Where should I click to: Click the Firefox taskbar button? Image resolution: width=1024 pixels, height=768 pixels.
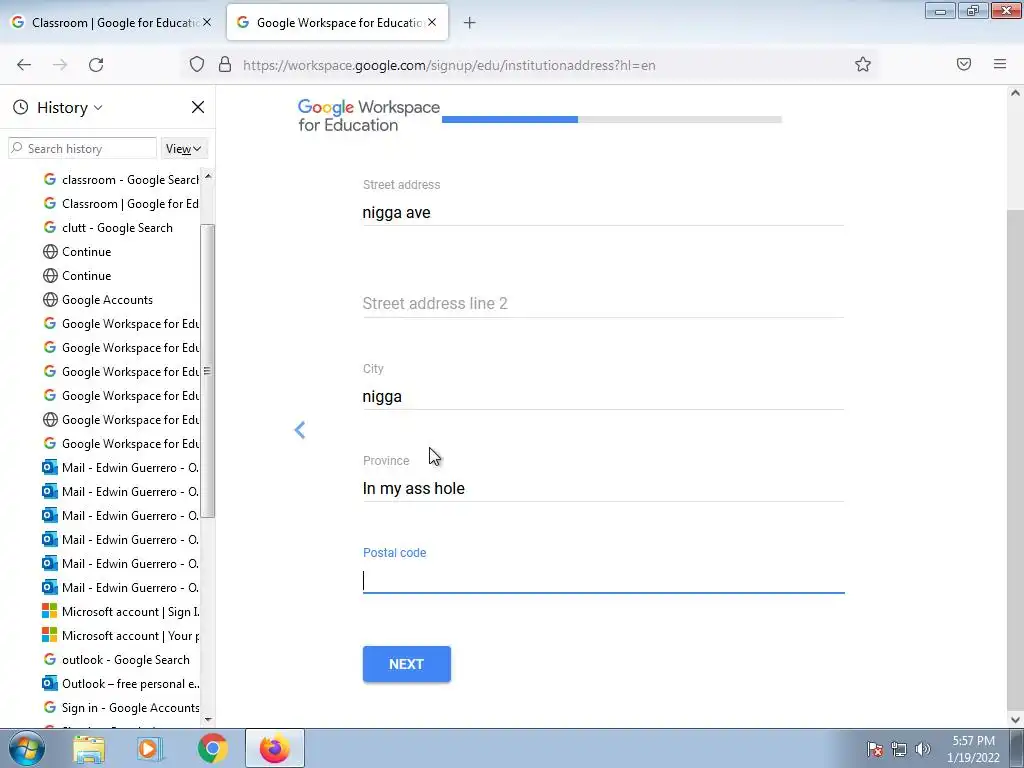tap(275, 748)
